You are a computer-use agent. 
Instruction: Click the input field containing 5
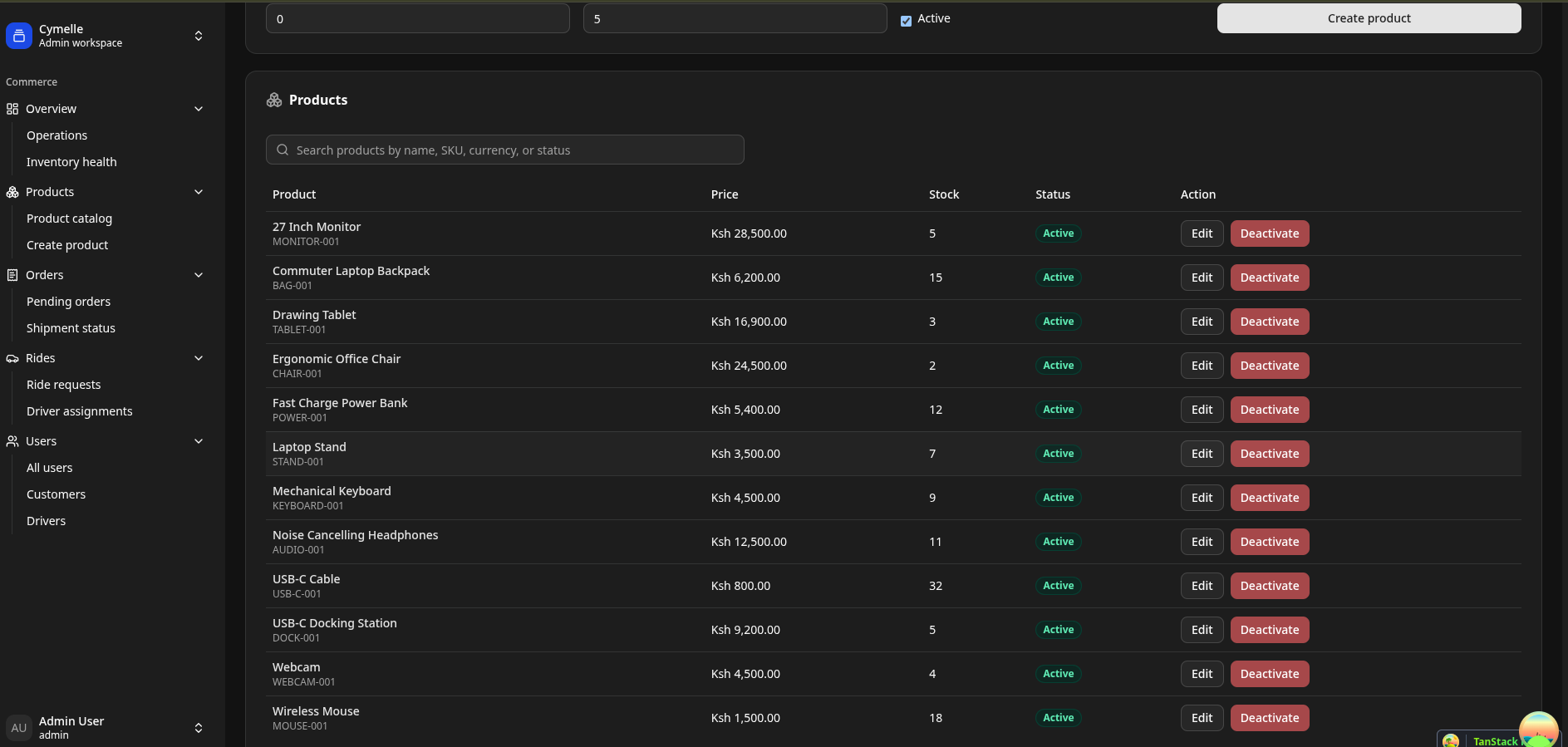pyautogui.click(x=735, y=18)
